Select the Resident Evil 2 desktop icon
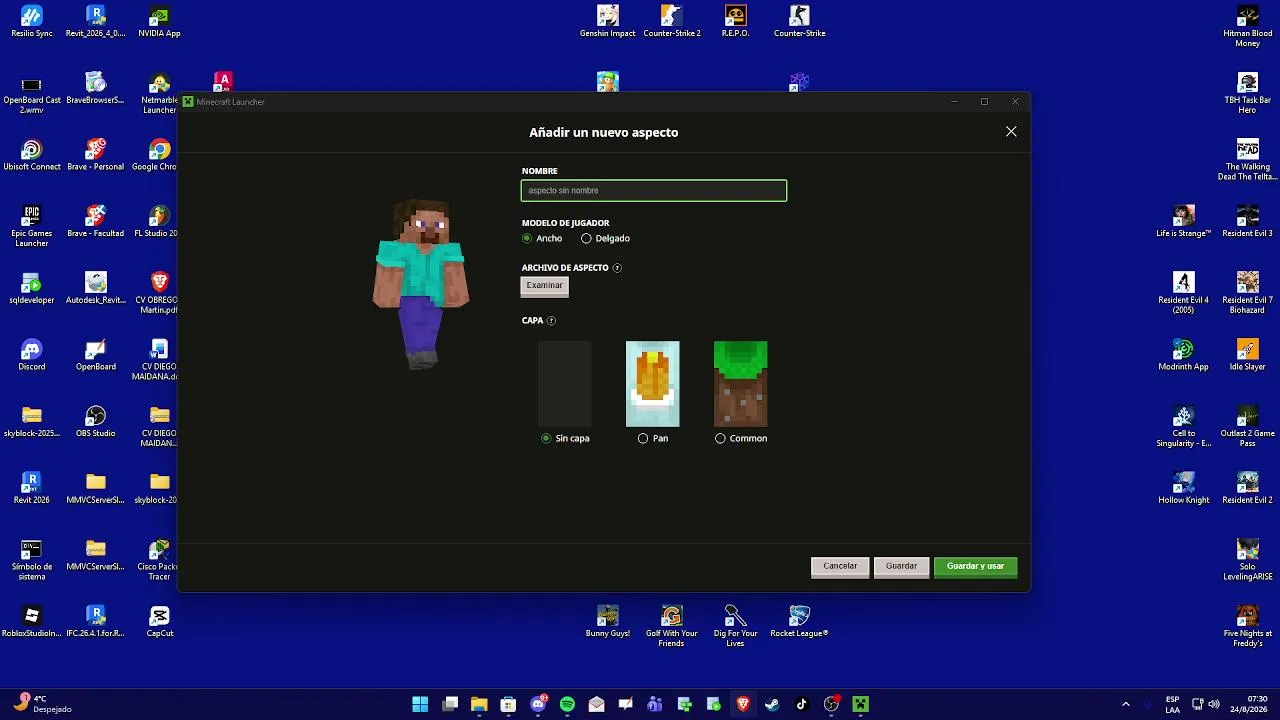The height and width of the screenshot is (720, 1280). pyautogui.click(x=1248, y=488)
